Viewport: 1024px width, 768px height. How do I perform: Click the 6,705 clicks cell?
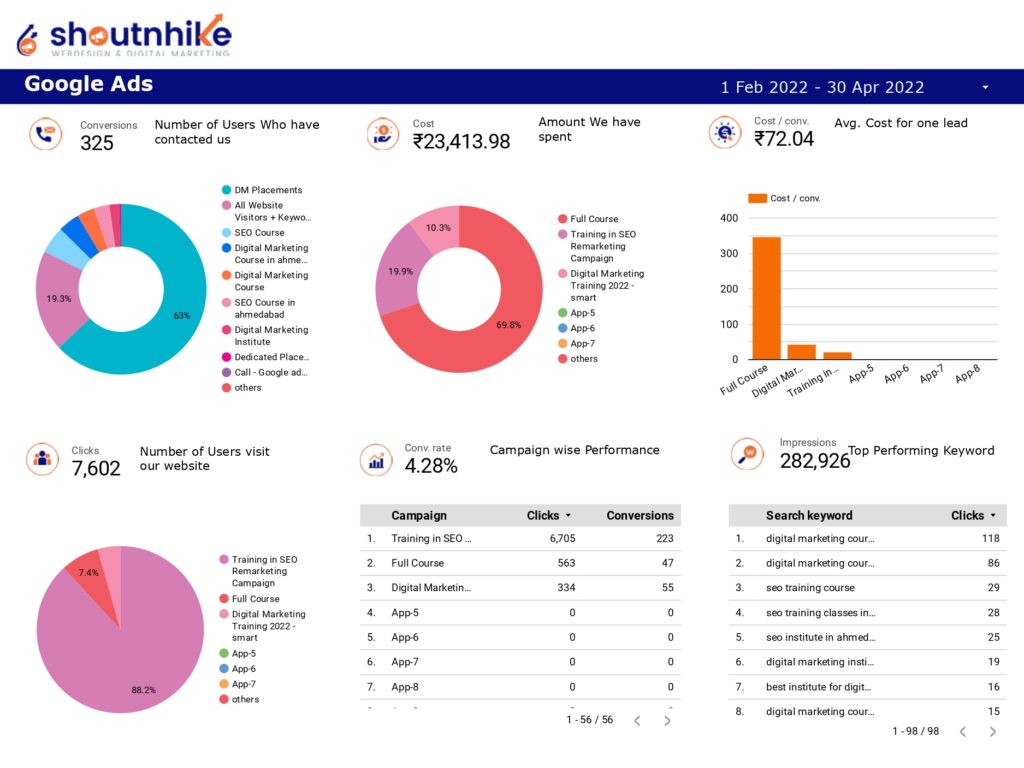click(x=562, y=539)
